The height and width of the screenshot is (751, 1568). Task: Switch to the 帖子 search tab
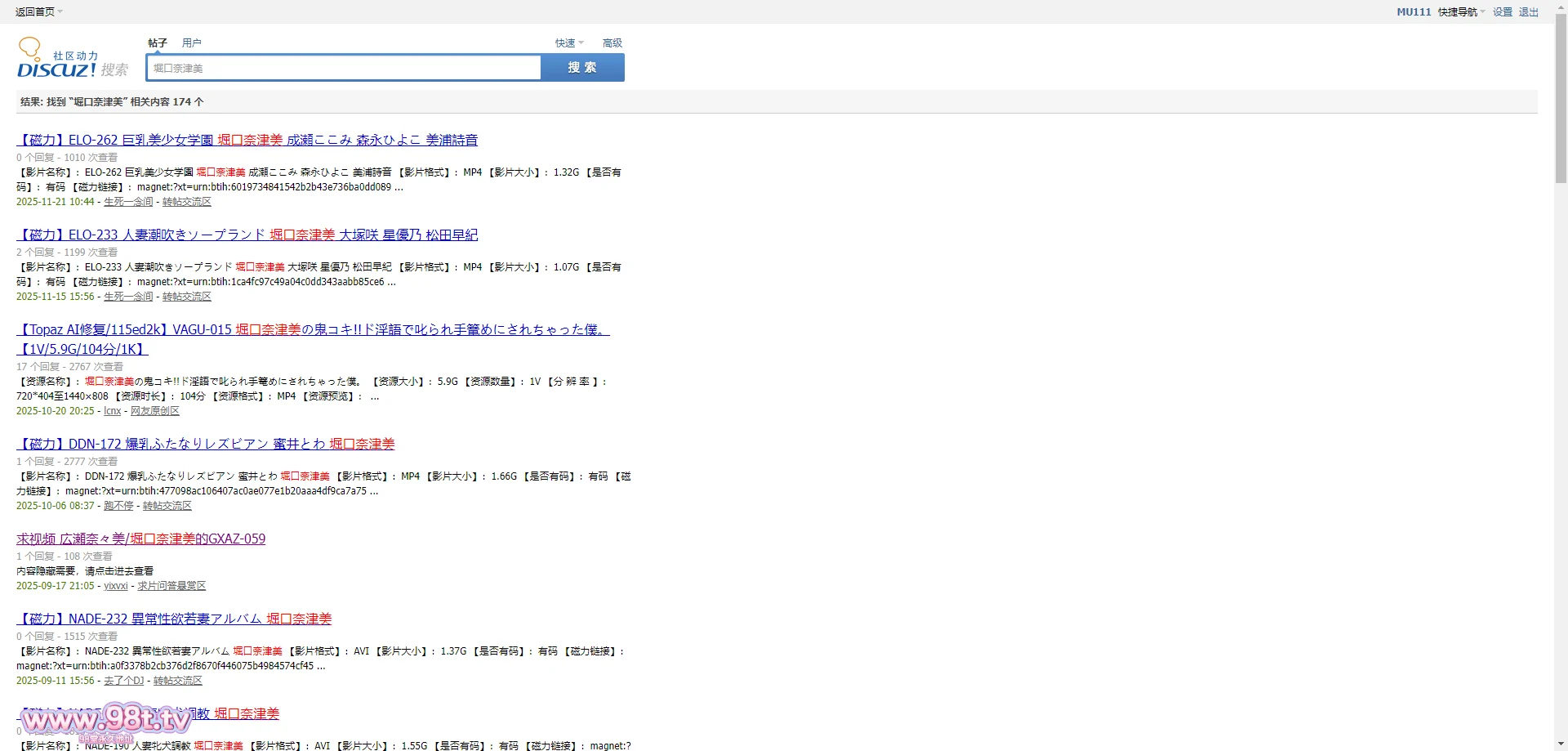coord(158,43)
